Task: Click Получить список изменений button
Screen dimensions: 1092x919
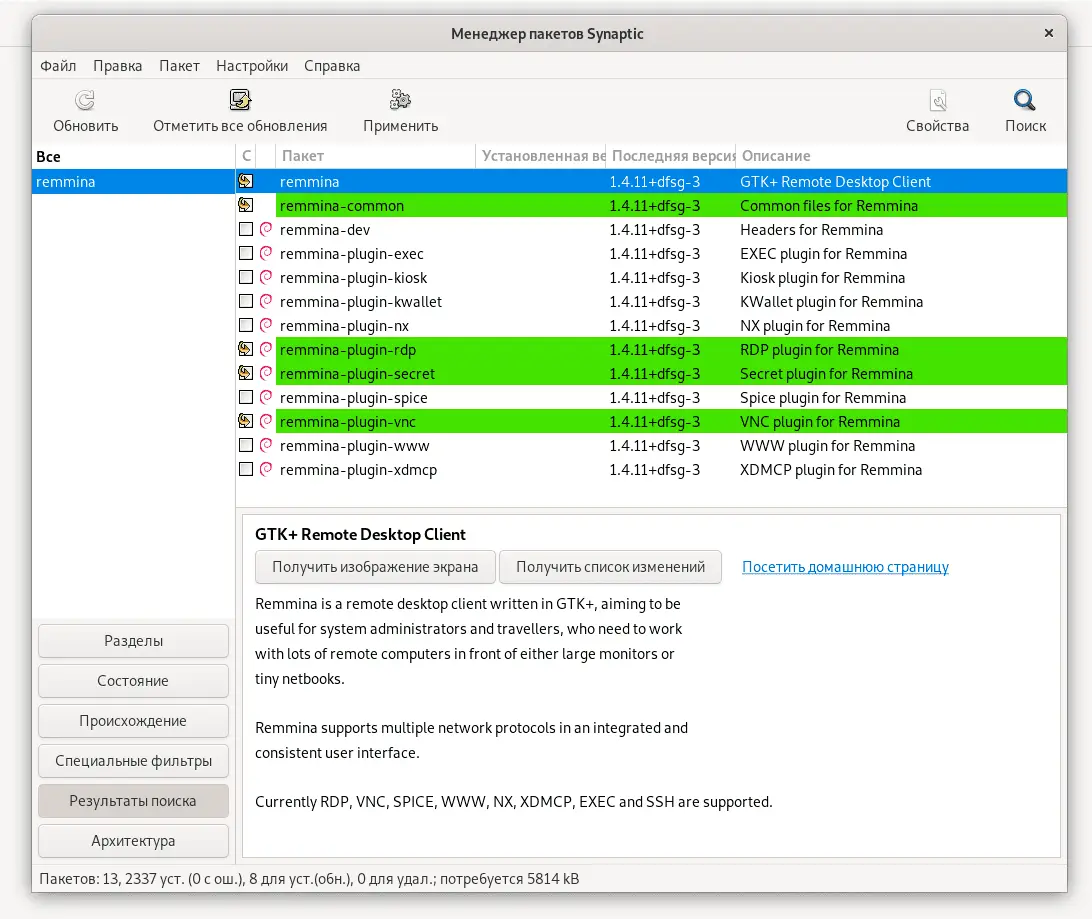Action: [x=610, y=567]
